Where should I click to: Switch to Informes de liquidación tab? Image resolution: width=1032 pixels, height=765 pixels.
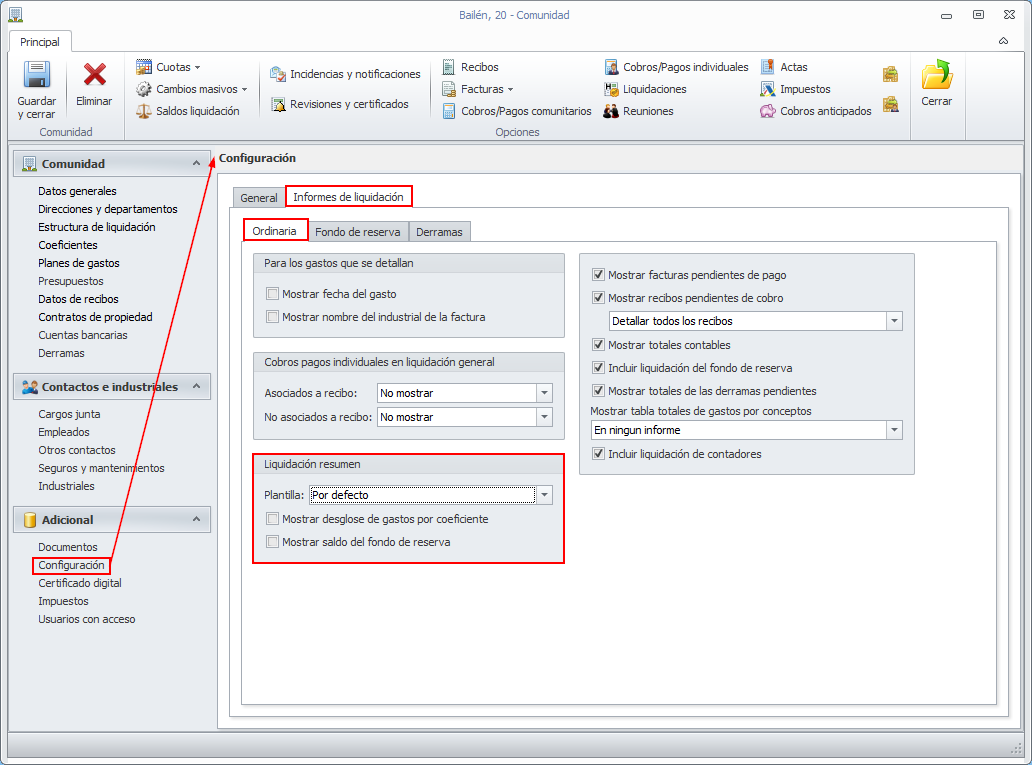(x=348, y=197)
